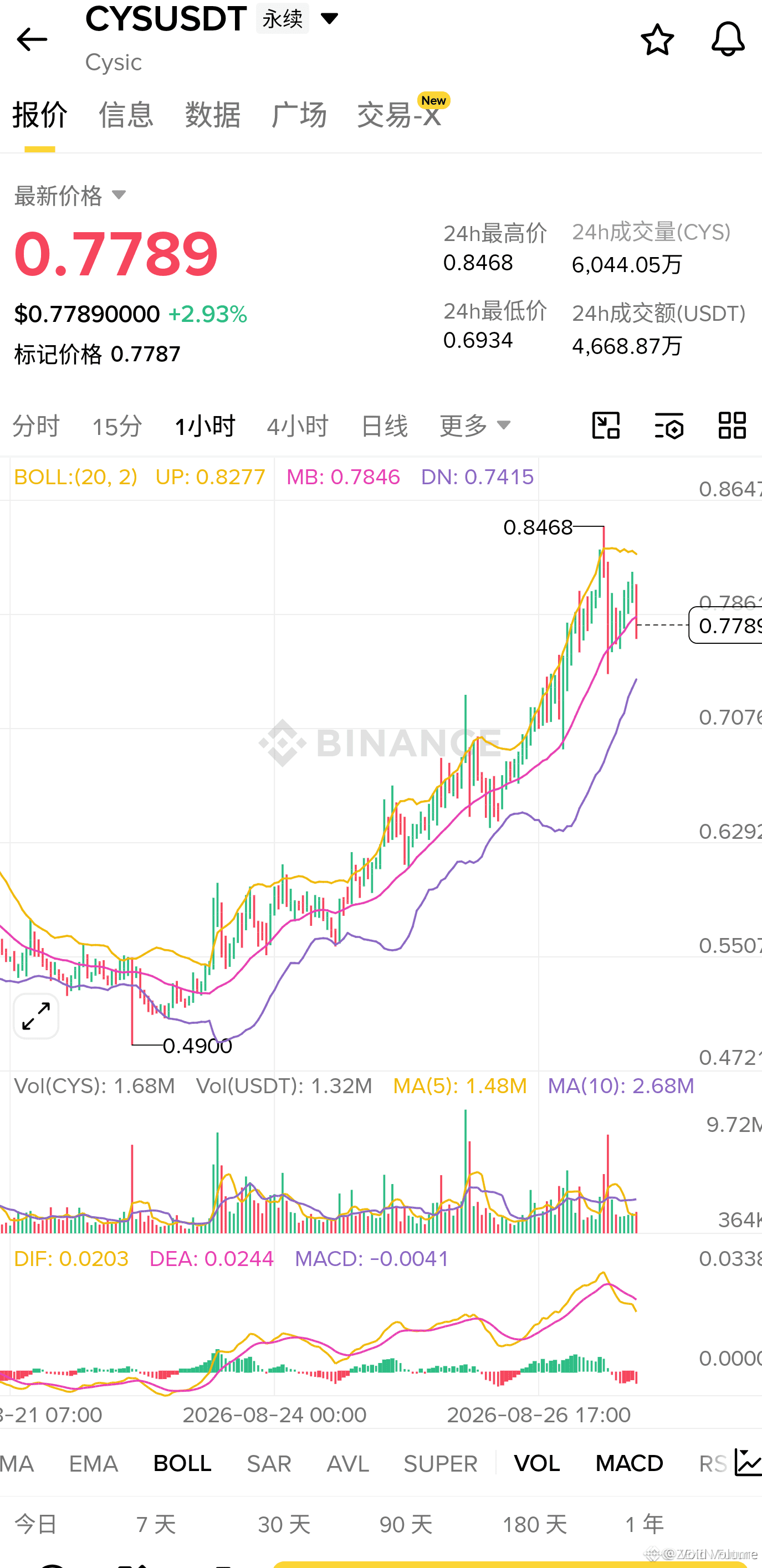Select the 30 天 performance range
Screen dimensions: 762x1568
point(284,1525)
